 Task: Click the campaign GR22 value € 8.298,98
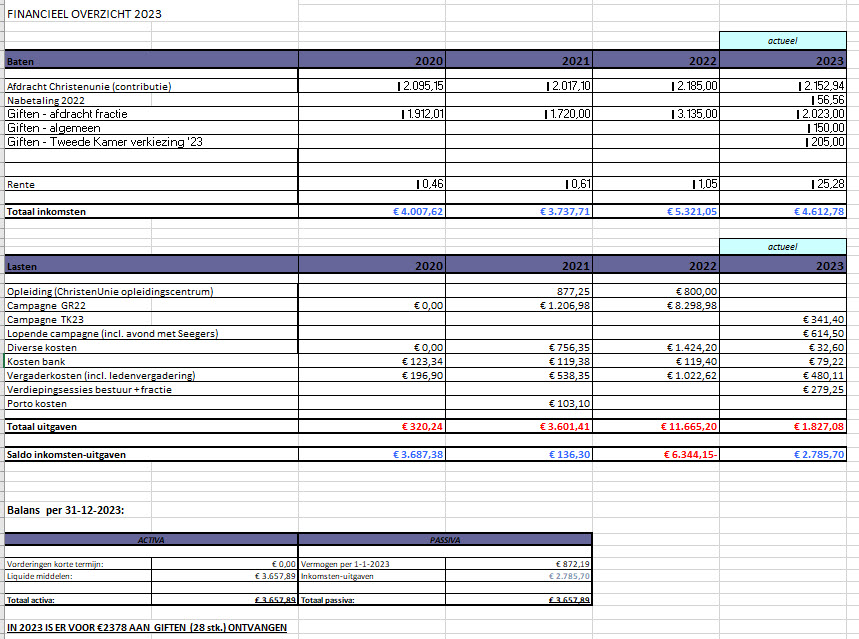[x=692, y=306]
